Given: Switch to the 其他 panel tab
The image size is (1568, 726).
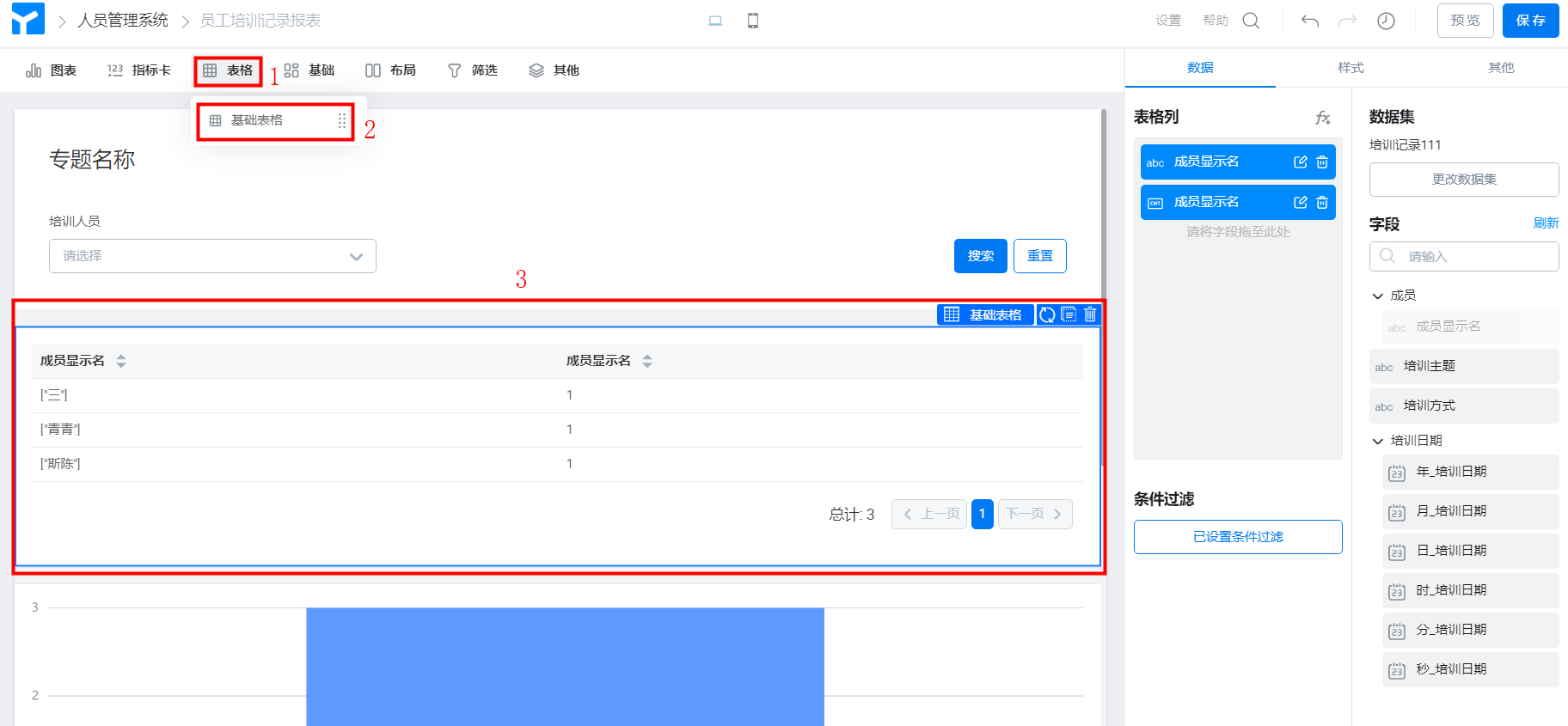Looking at the screenshot, I should tap(1501, 68).
